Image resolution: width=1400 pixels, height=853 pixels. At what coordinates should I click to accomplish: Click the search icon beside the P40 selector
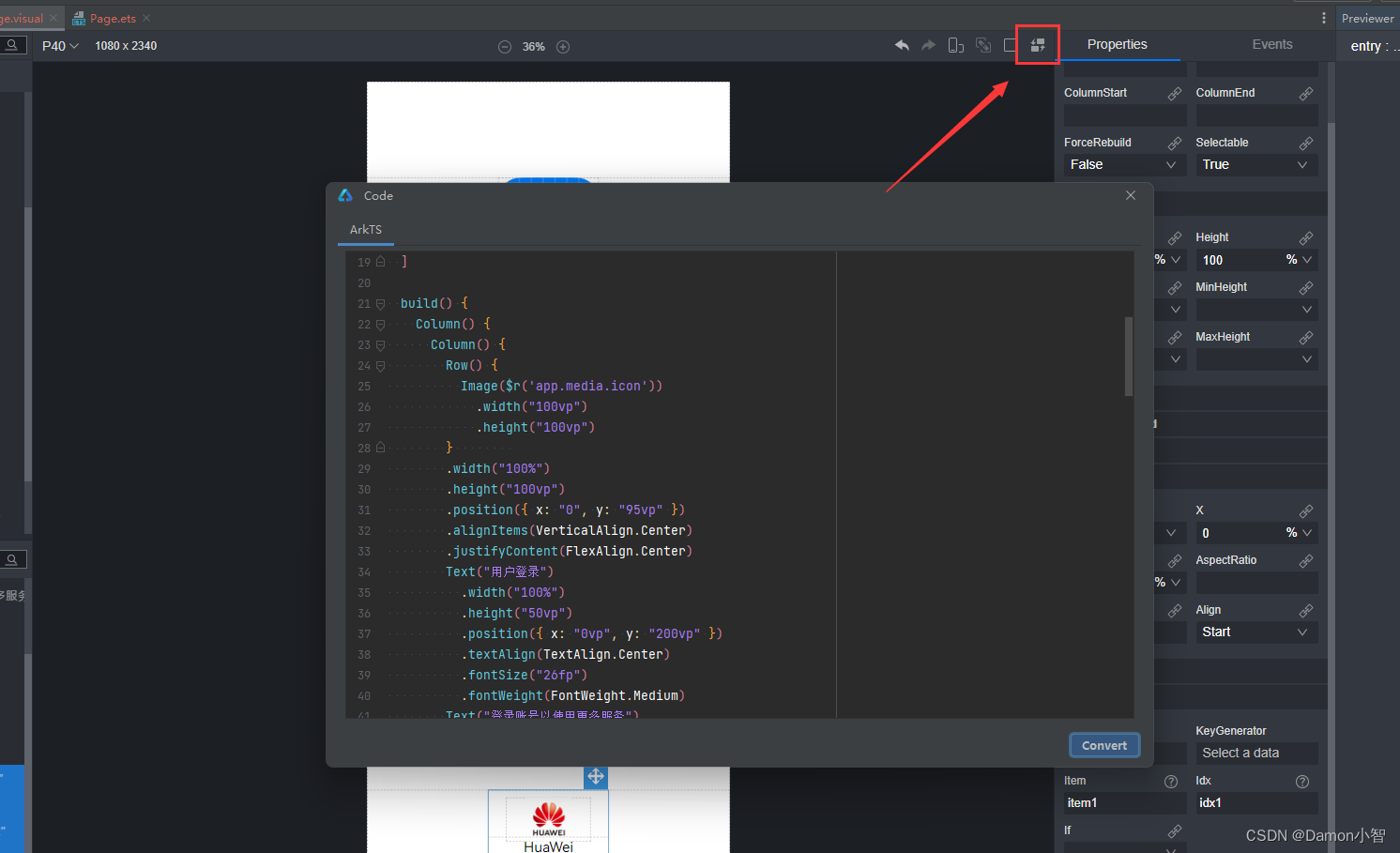(12, 45)
